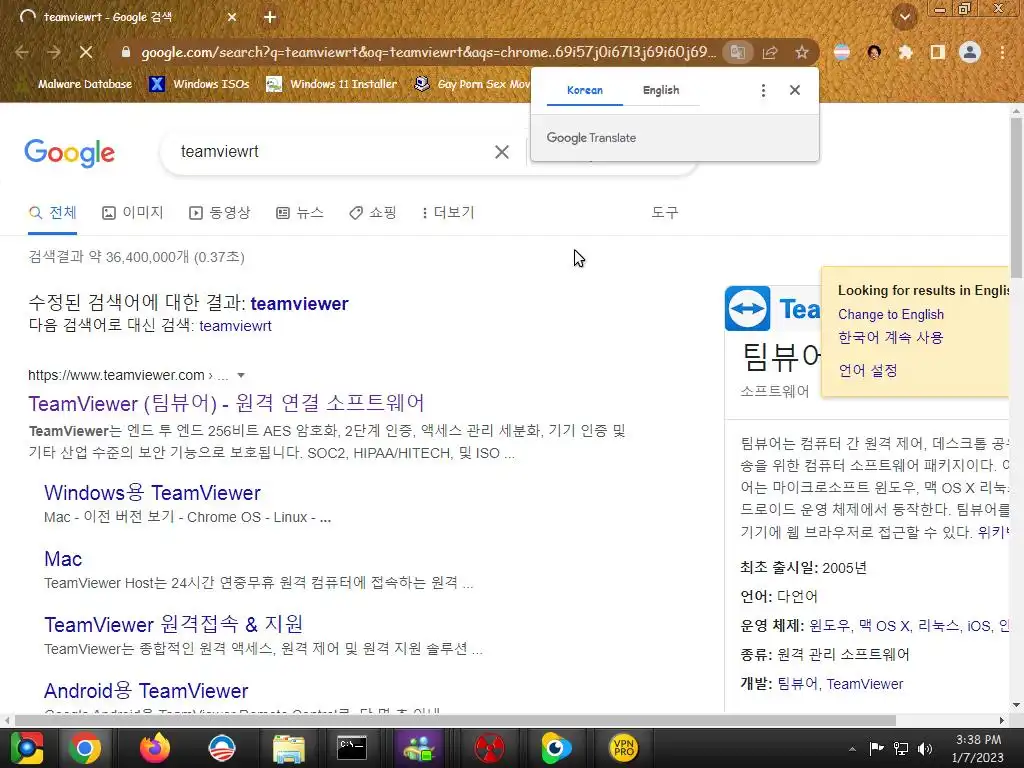Open Android용 TeamViewer sitelink

146,691
